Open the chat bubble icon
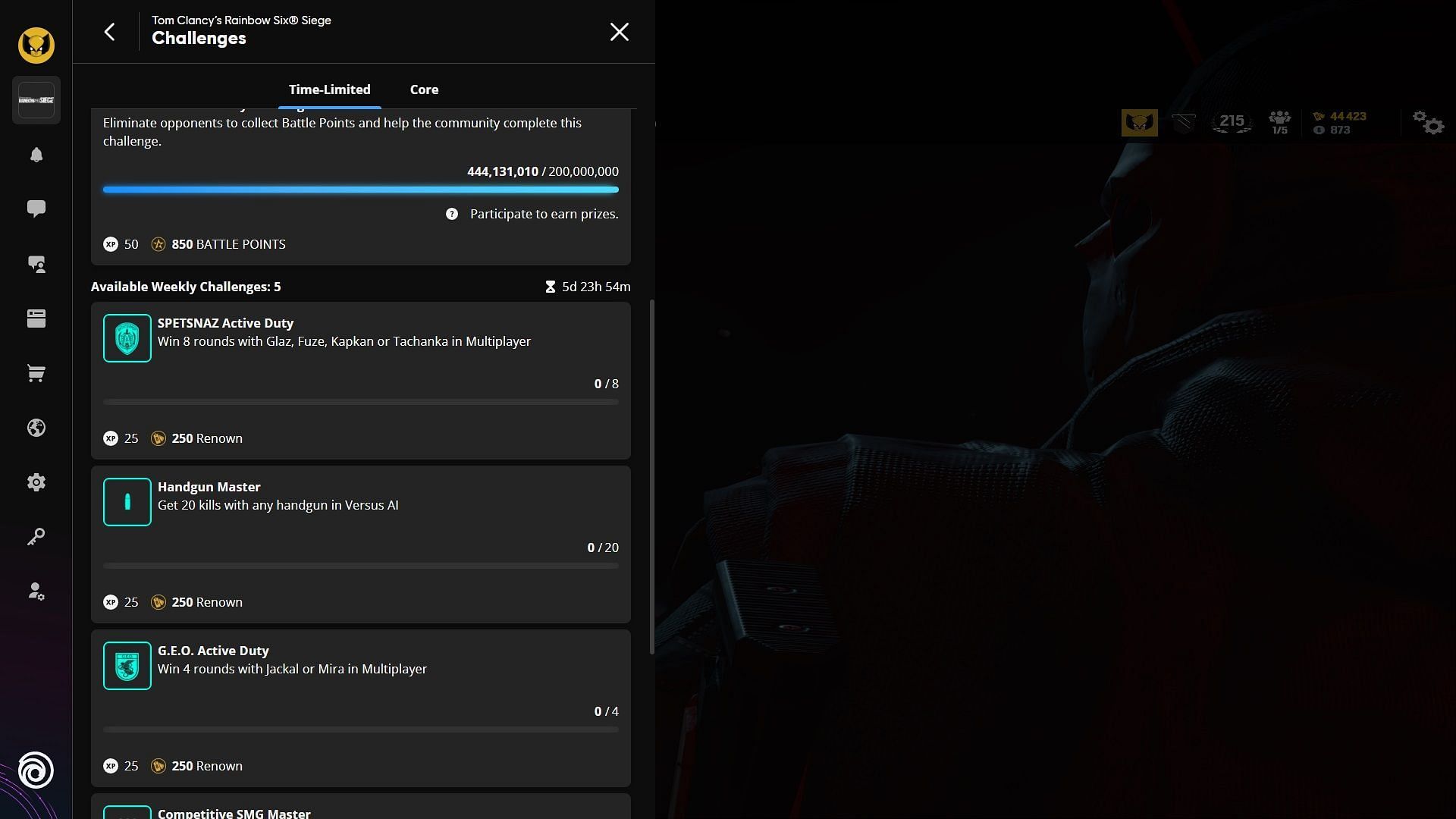 (36, 209)
